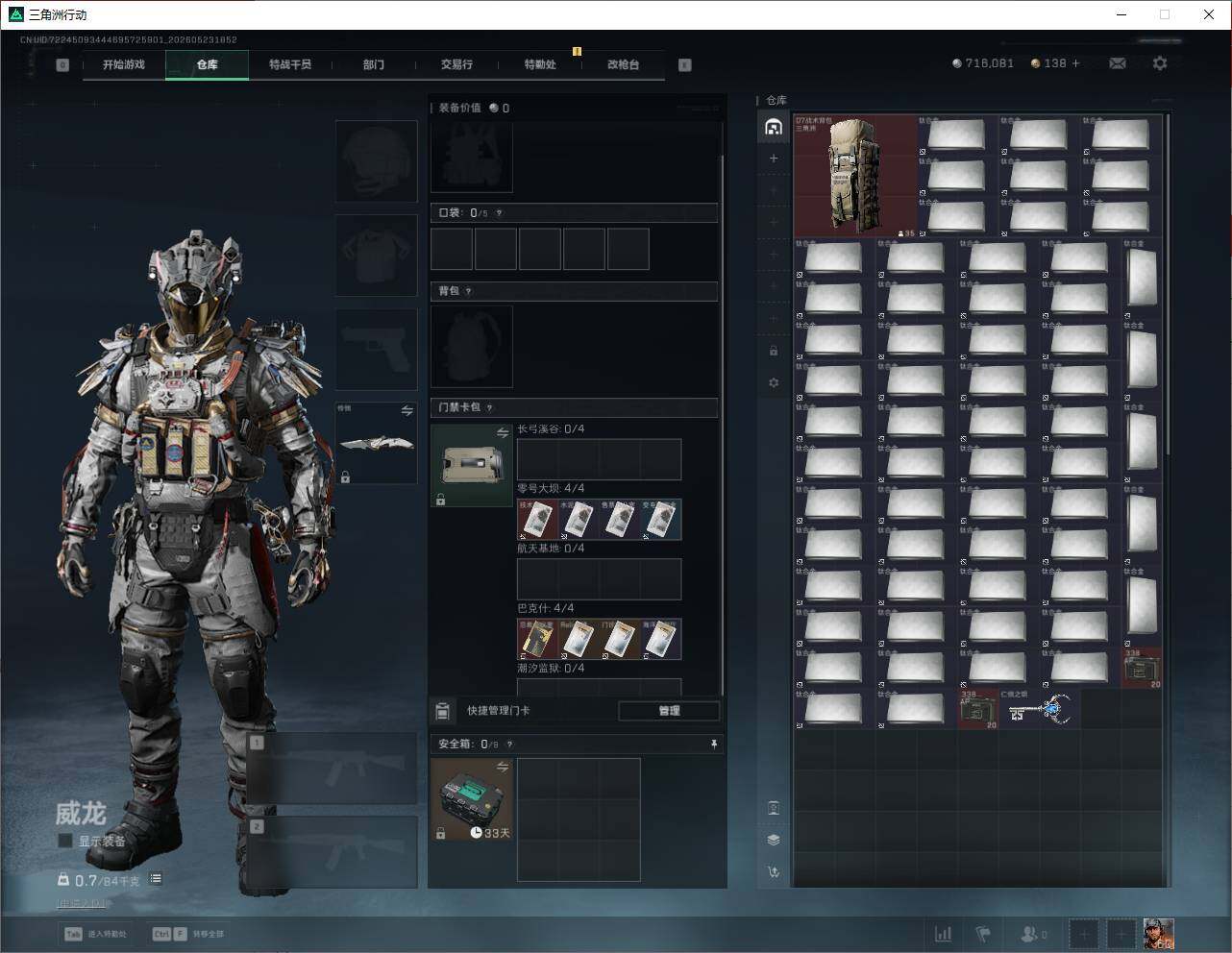The width and height of the screenshot is (1232, 953).
Task: Click quick keycard management icon
Action: pos(442,711)
